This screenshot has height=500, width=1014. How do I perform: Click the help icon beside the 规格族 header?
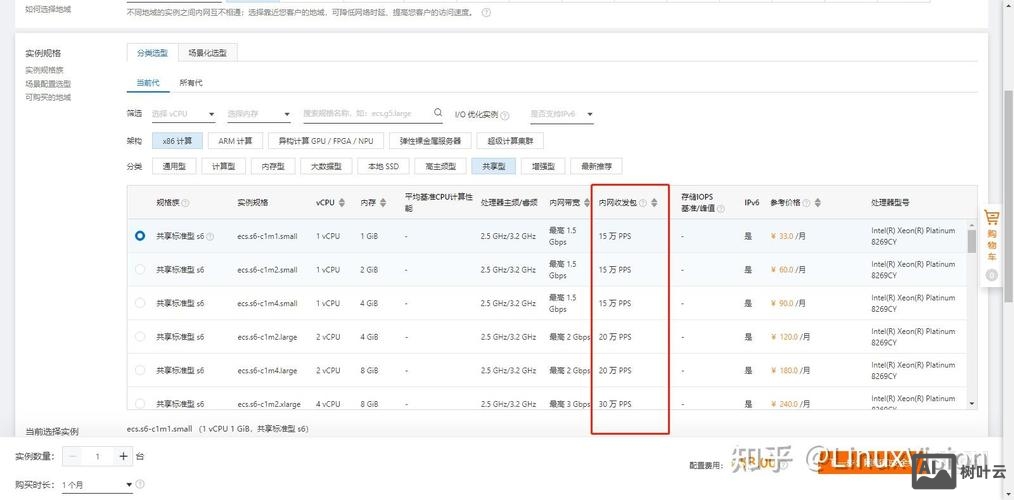tap(185, 203)
